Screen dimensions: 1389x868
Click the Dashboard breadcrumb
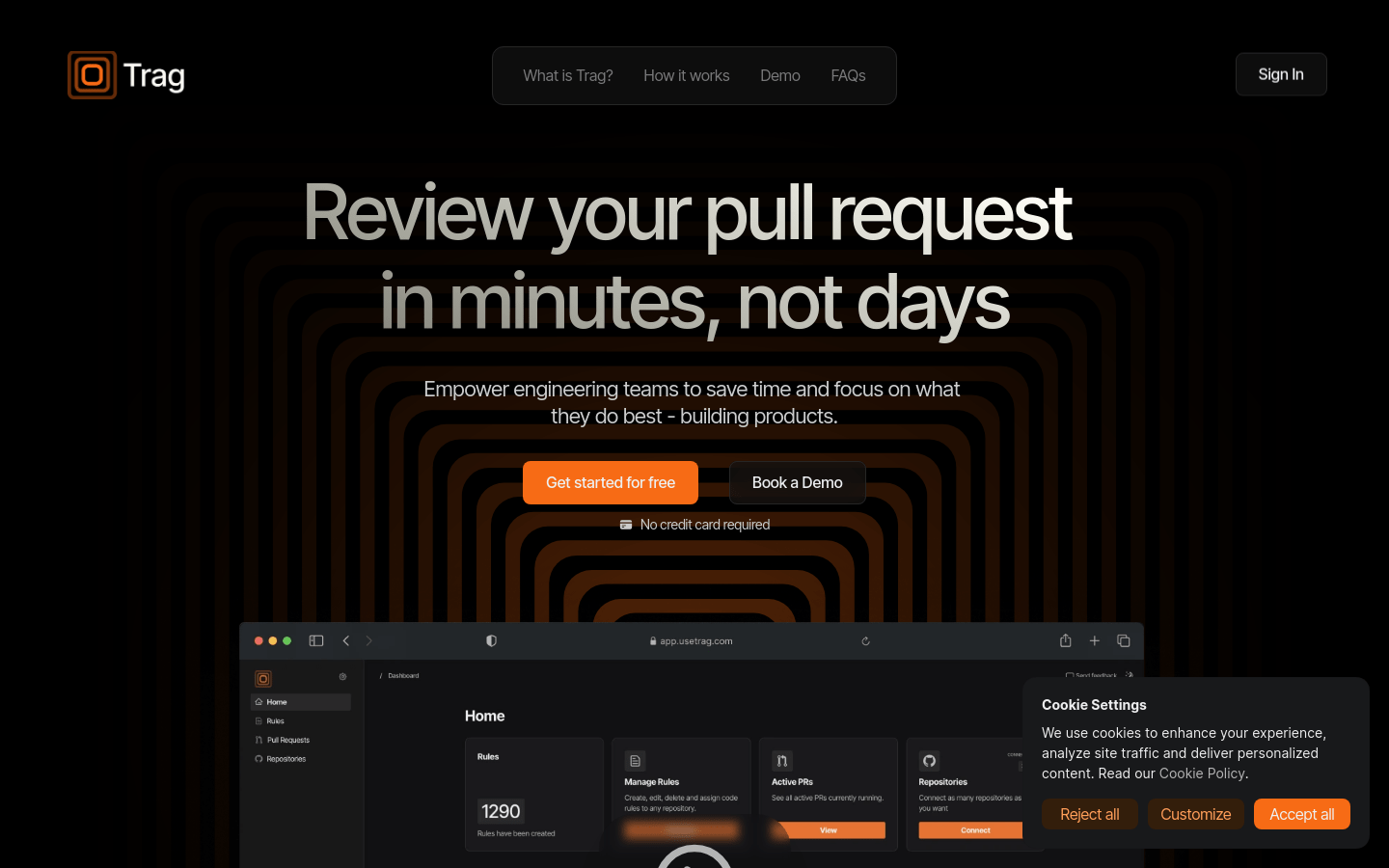pyautogui.click(x=403, y=676)
